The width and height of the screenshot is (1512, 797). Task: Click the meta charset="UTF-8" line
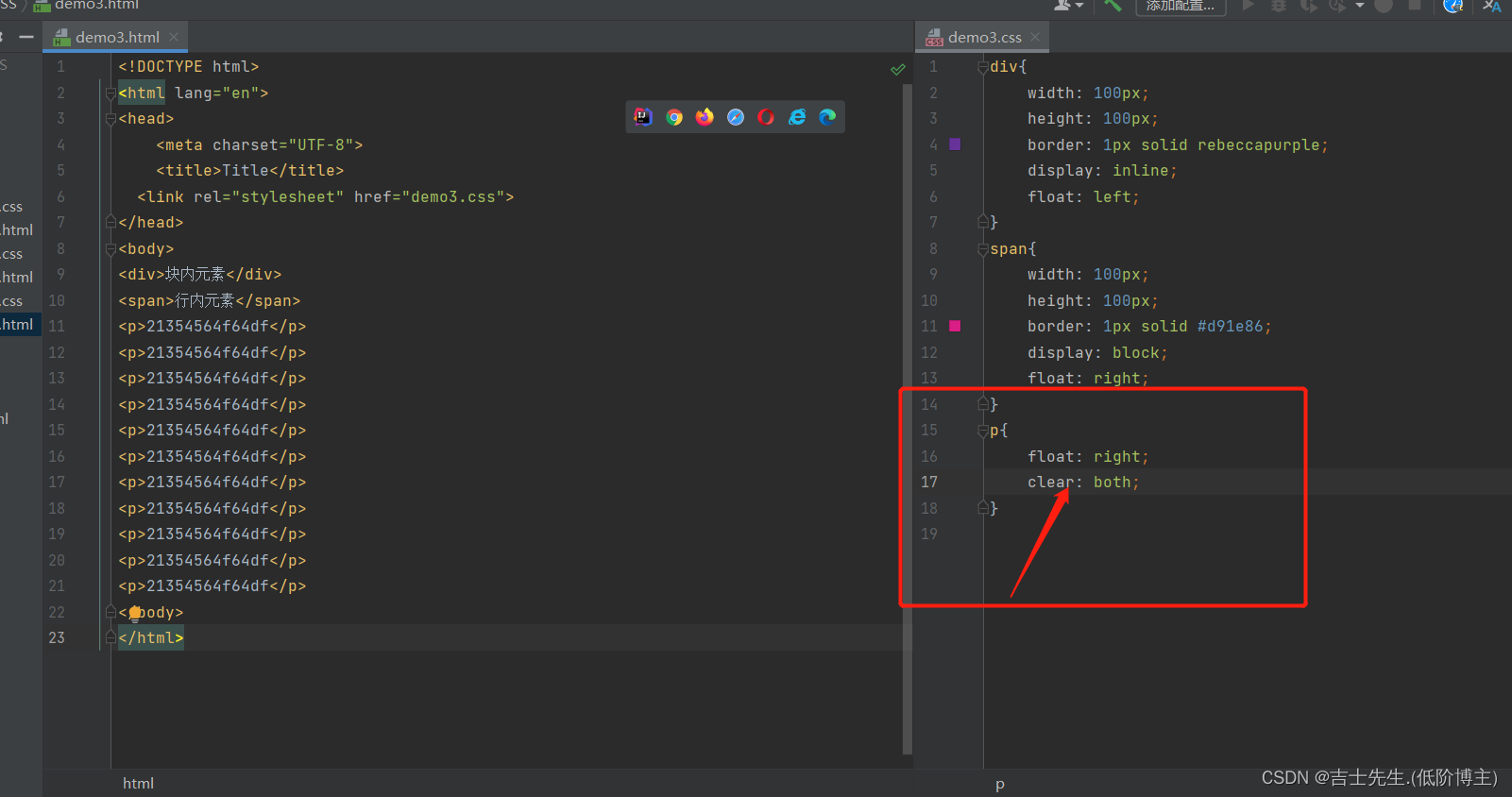[x=260, y=145]
